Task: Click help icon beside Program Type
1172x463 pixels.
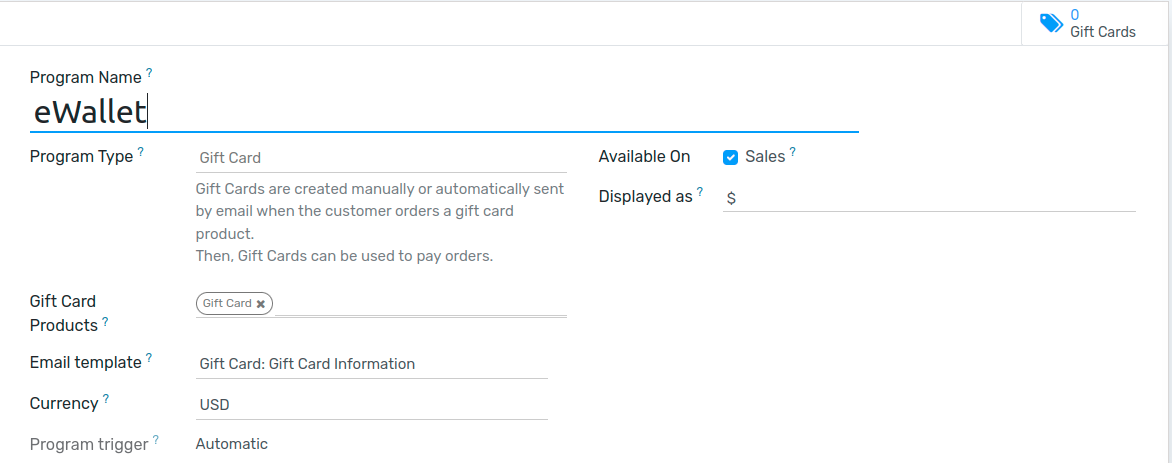Action: tap(140, 152)
